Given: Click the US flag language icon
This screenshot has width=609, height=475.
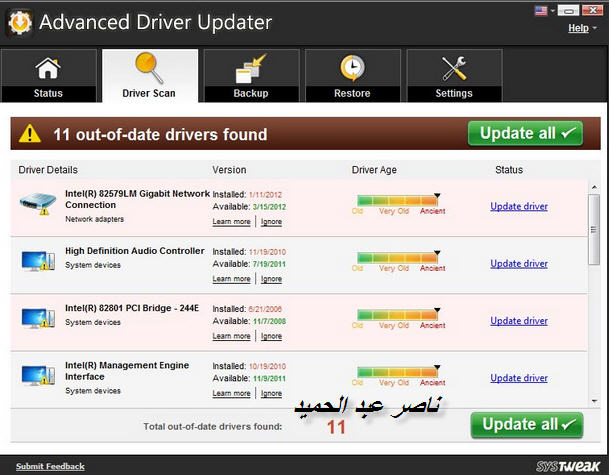Looking at the screenshot, I should coord(541,10).
